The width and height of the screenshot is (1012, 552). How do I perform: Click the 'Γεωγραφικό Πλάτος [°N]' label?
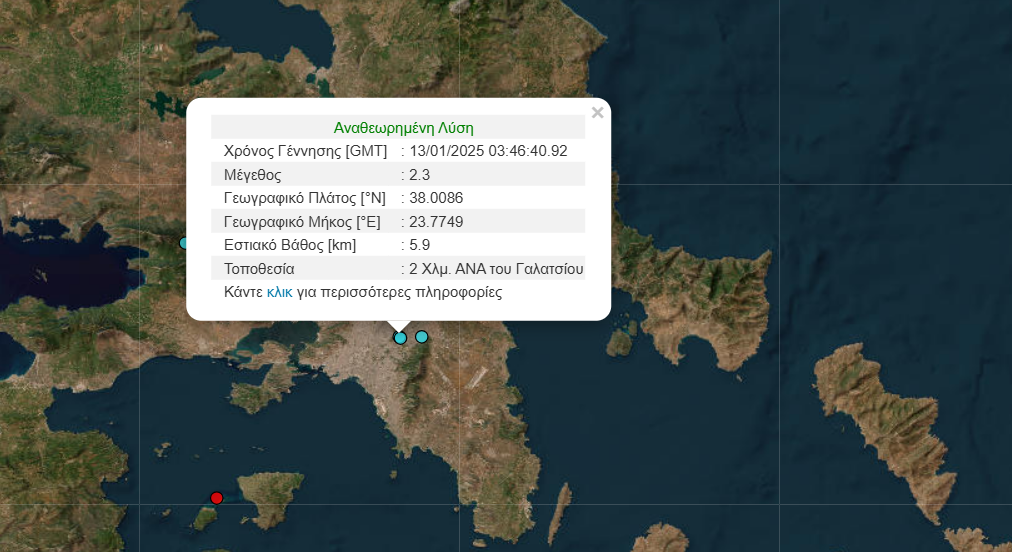305,198
